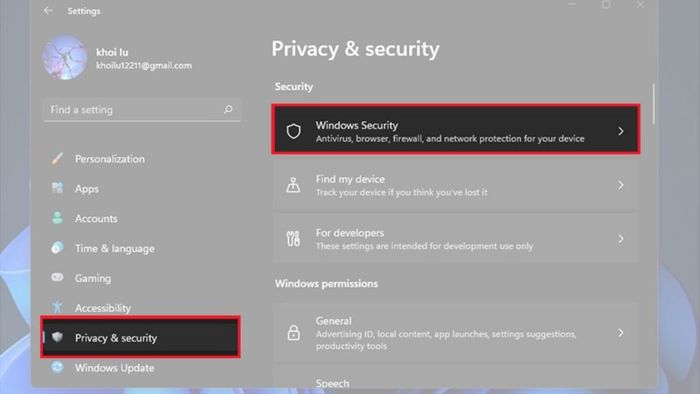Open the khoi lu profile avatar
Viewport: 700px width, 394px height.
tap(65, 58)
